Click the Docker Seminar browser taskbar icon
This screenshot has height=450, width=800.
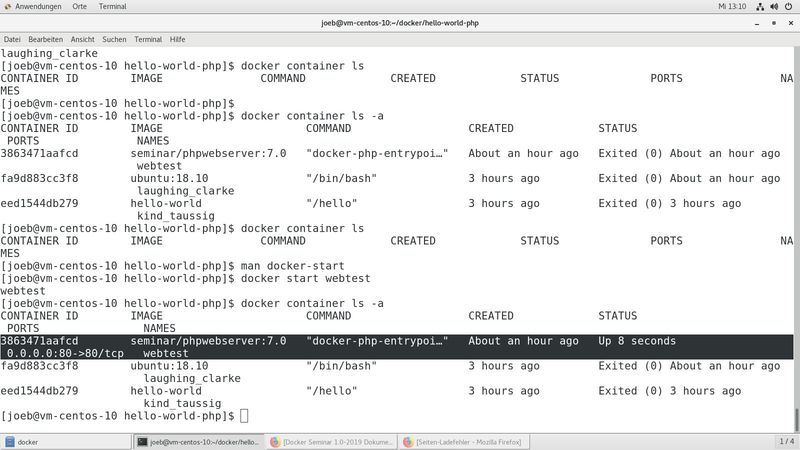pos(275,442)
